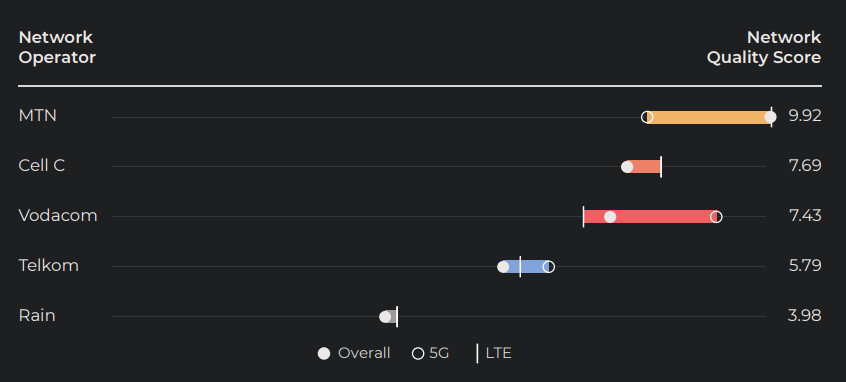Click Telkom's LTE vertical line marker
Image resolution: width=846 pixels, height=382 pixels.
[520, 267]
